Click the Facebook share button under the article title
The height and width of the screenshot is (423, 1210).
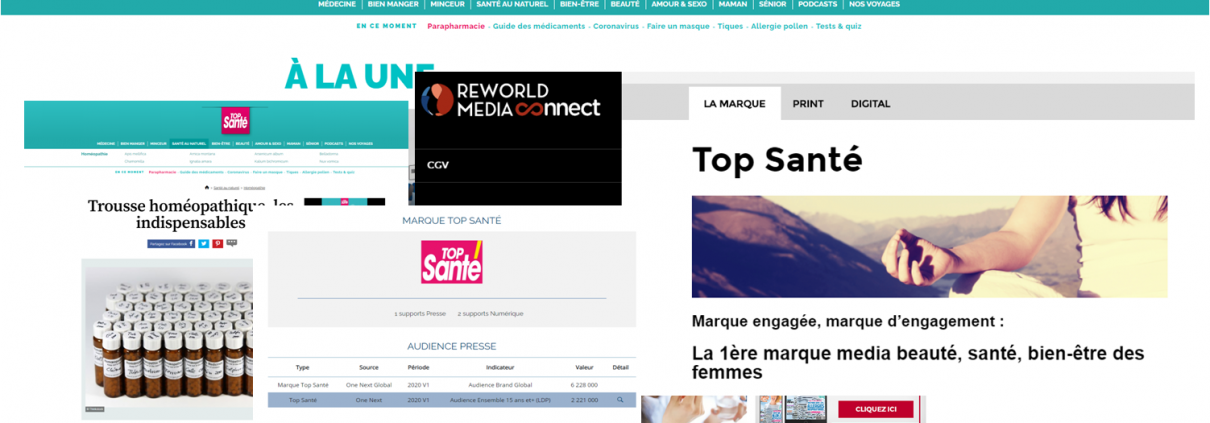tap(170, 243)
